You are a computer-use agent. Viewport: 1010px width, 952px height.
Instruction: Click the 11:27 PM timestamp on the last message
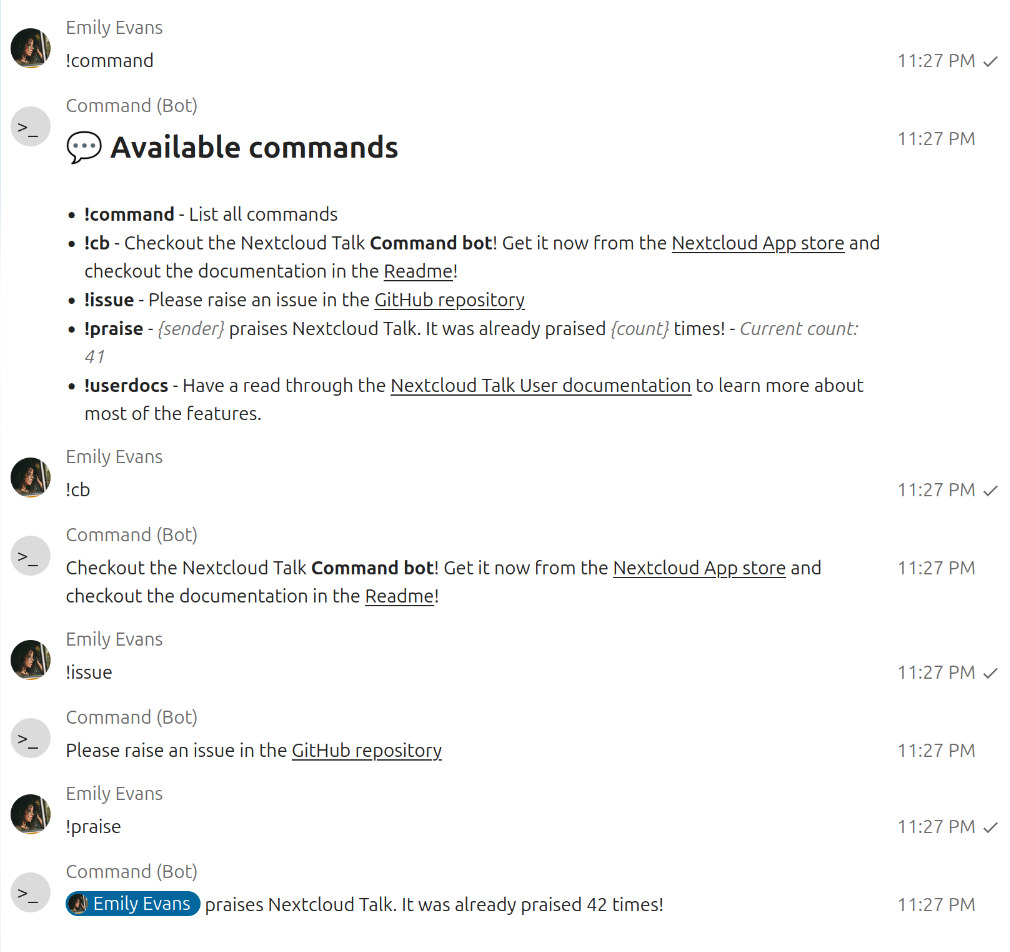tap(936, 904)
